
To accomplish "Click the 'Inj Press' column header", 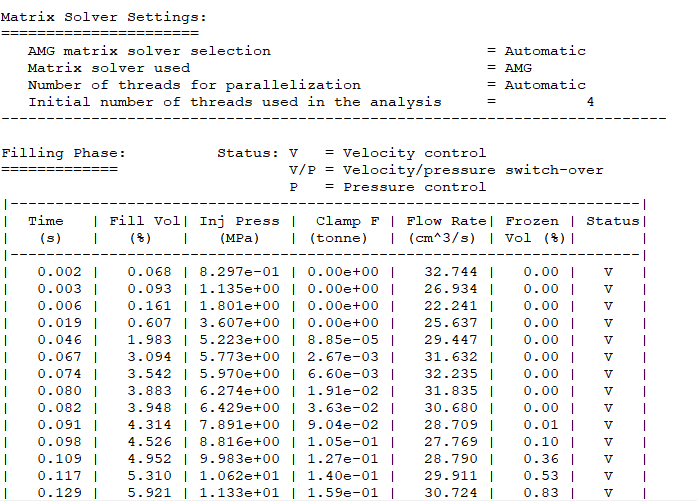I will (239, 221).
